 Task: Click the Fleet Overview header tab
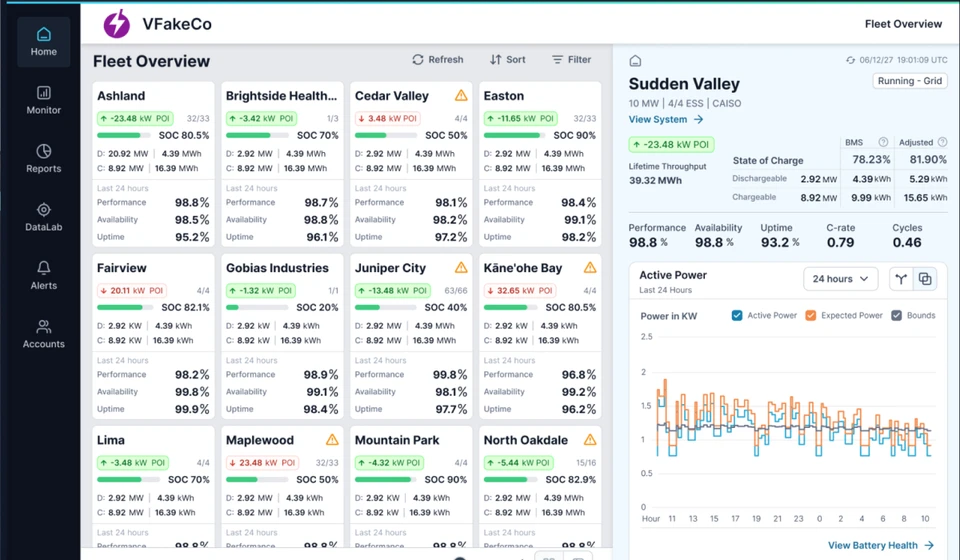[x=903, y=24]
